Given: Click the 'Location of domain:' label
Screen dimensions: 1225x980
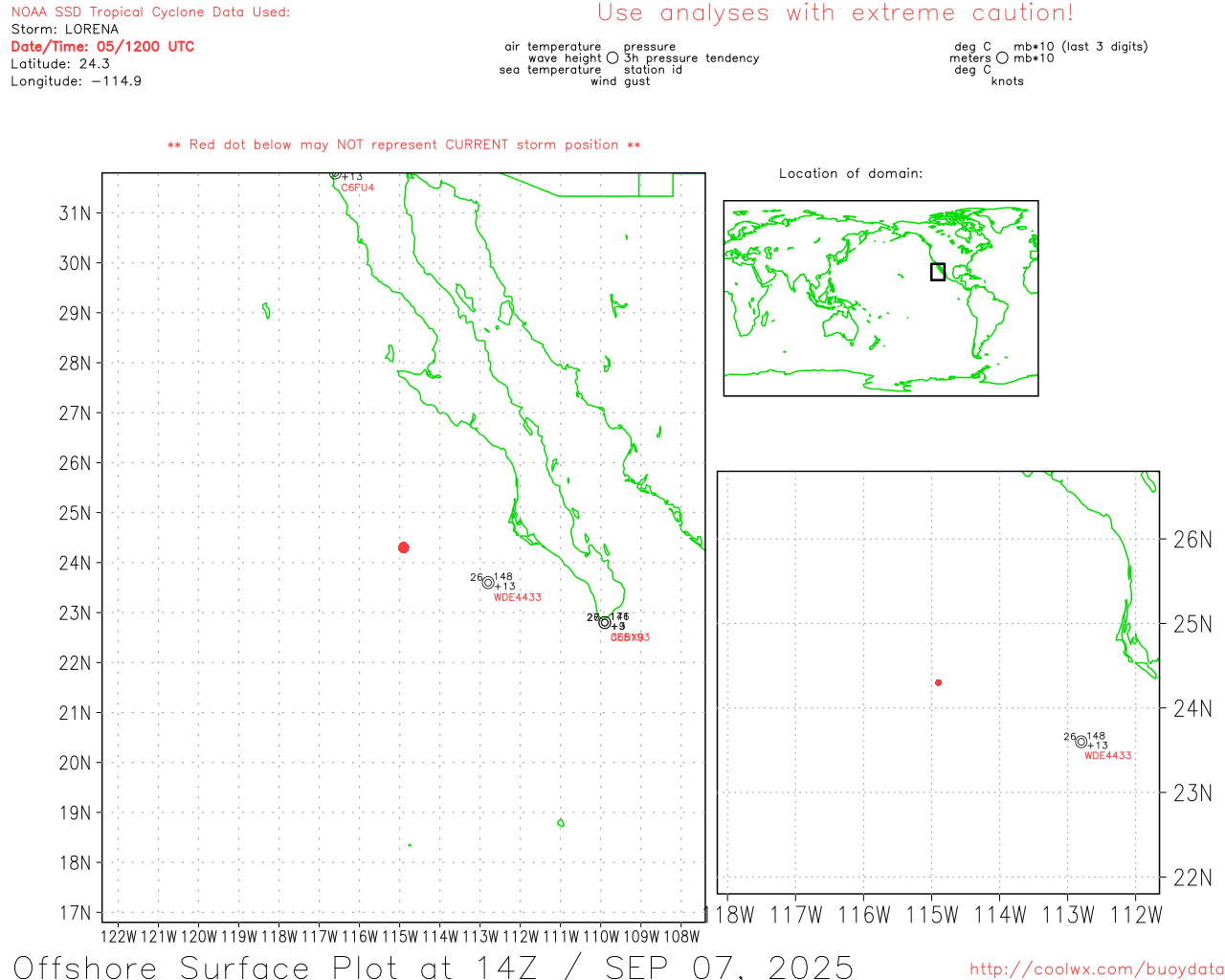Looking at the screenshot, I should point(851,173).
